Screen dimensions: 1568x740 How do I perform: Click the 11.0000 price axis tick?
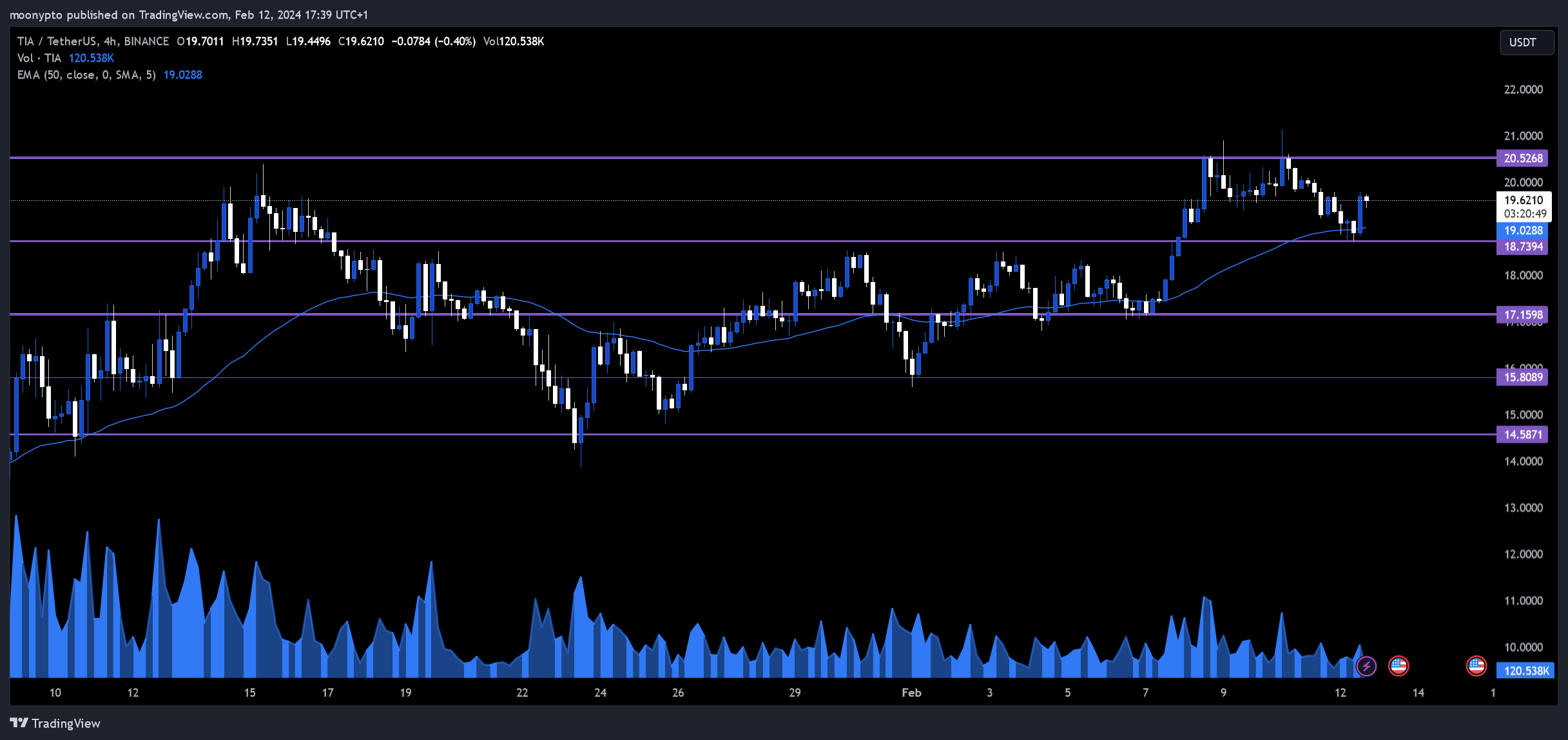pyautogui.click(x=1524, y=601)
